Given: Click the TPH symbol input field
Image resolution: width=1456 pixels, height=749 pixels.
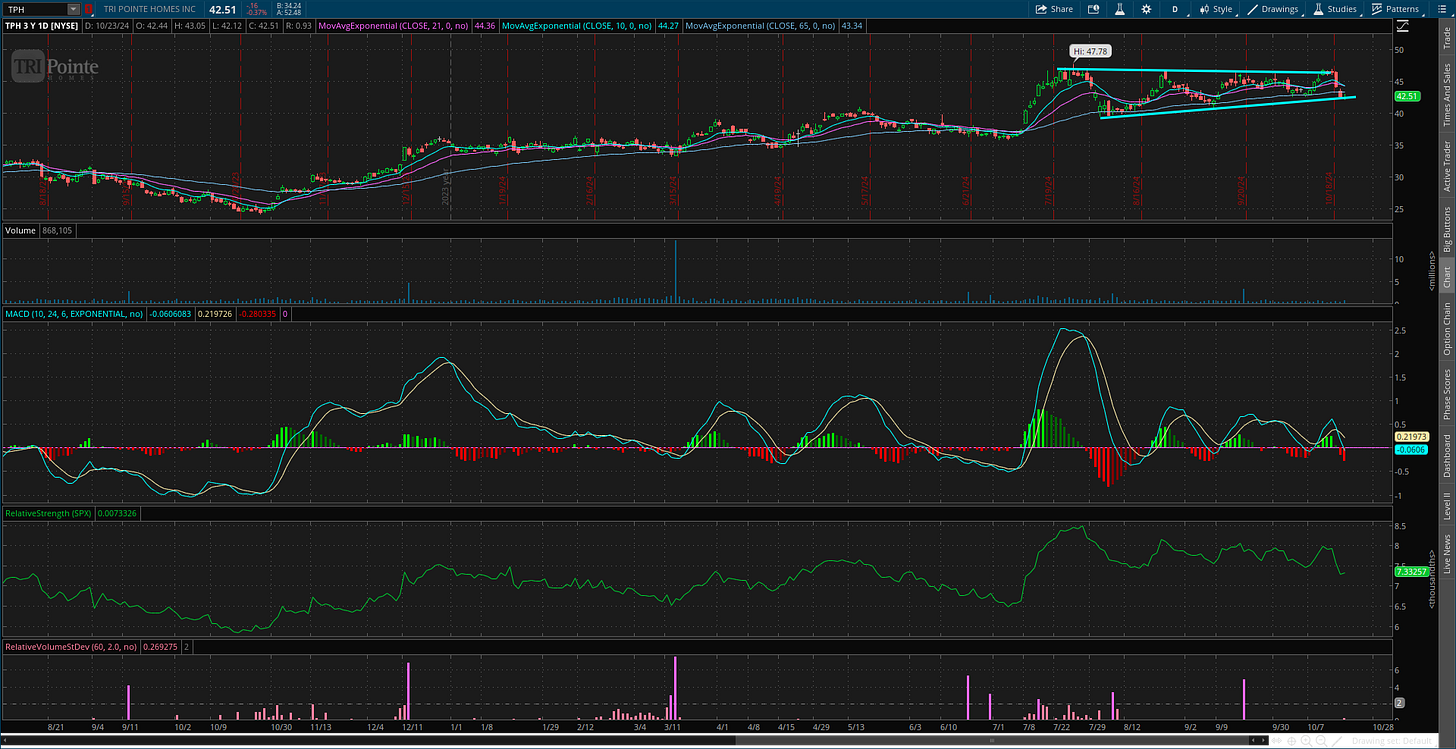Looking at the screenshot, I should coord(35,9).
